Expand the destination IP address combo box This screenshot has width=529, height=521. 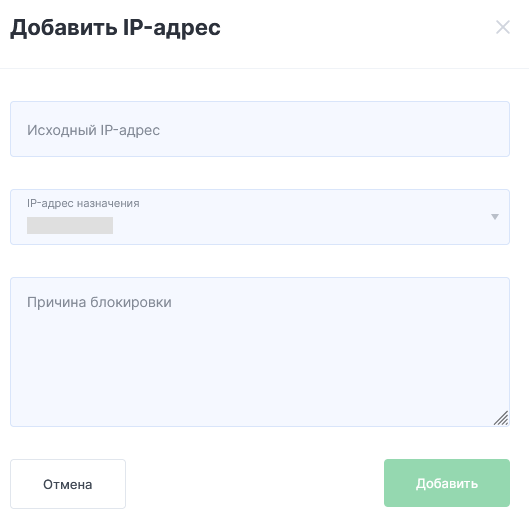260,217
